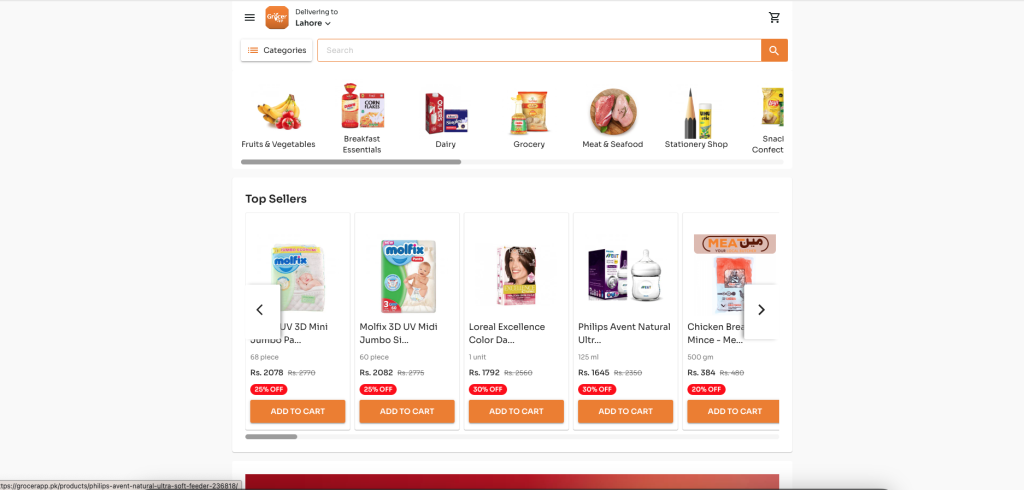The height and width of the screenshot is (490, 1024).
Task: Expand the Lahore delivery location dropdown
Action: [x=313, y=24]
